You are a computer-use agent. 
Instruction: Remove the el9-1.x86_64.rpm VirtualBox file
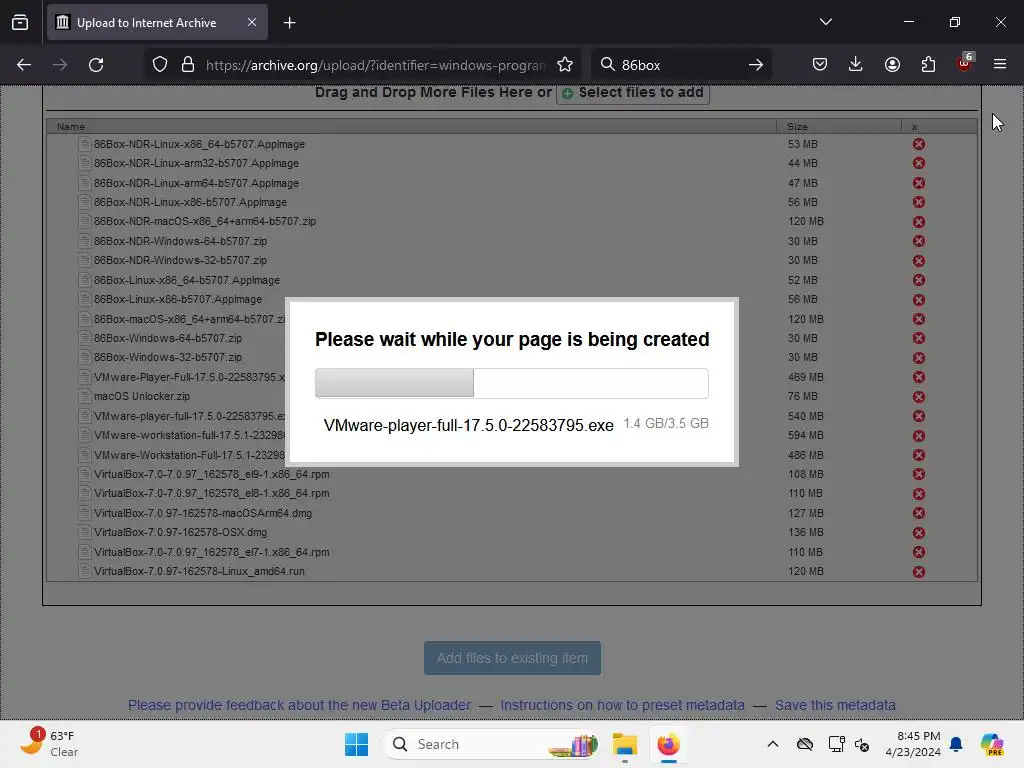(918, 474)
